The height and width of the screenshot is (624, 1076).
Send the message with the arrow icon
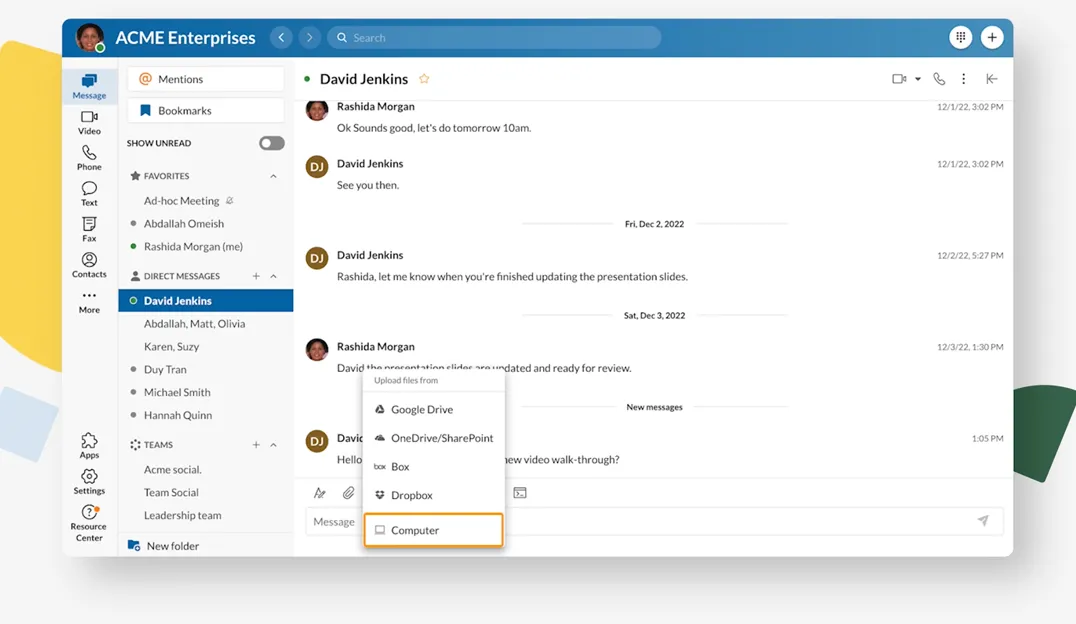(983, 521)
